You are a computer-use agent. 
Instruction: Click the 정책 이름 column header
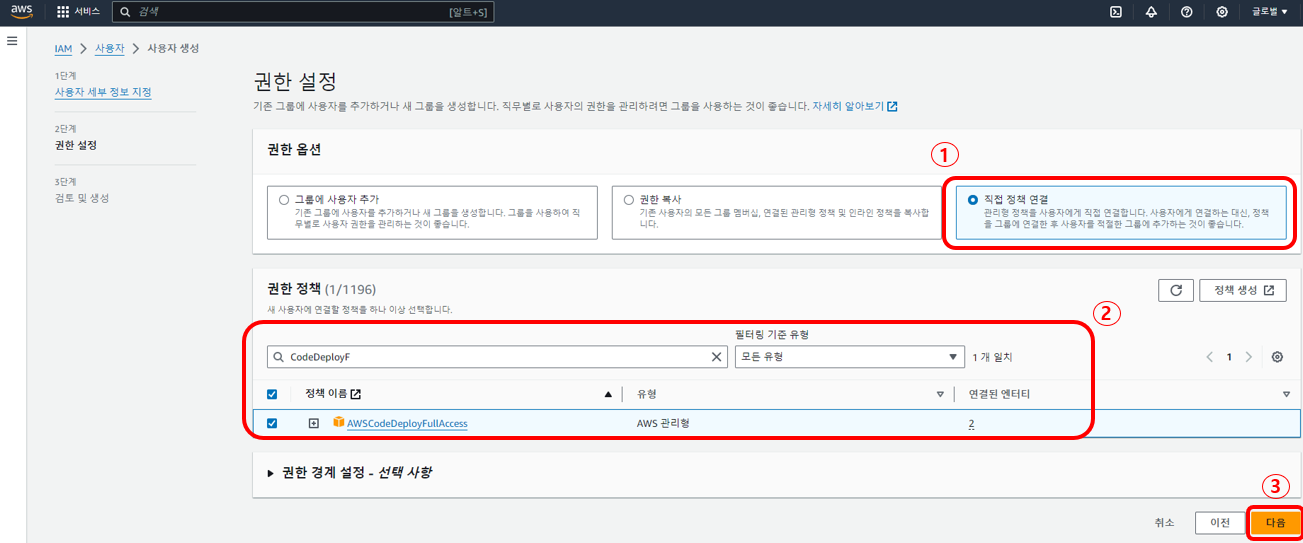click(333, 394)
